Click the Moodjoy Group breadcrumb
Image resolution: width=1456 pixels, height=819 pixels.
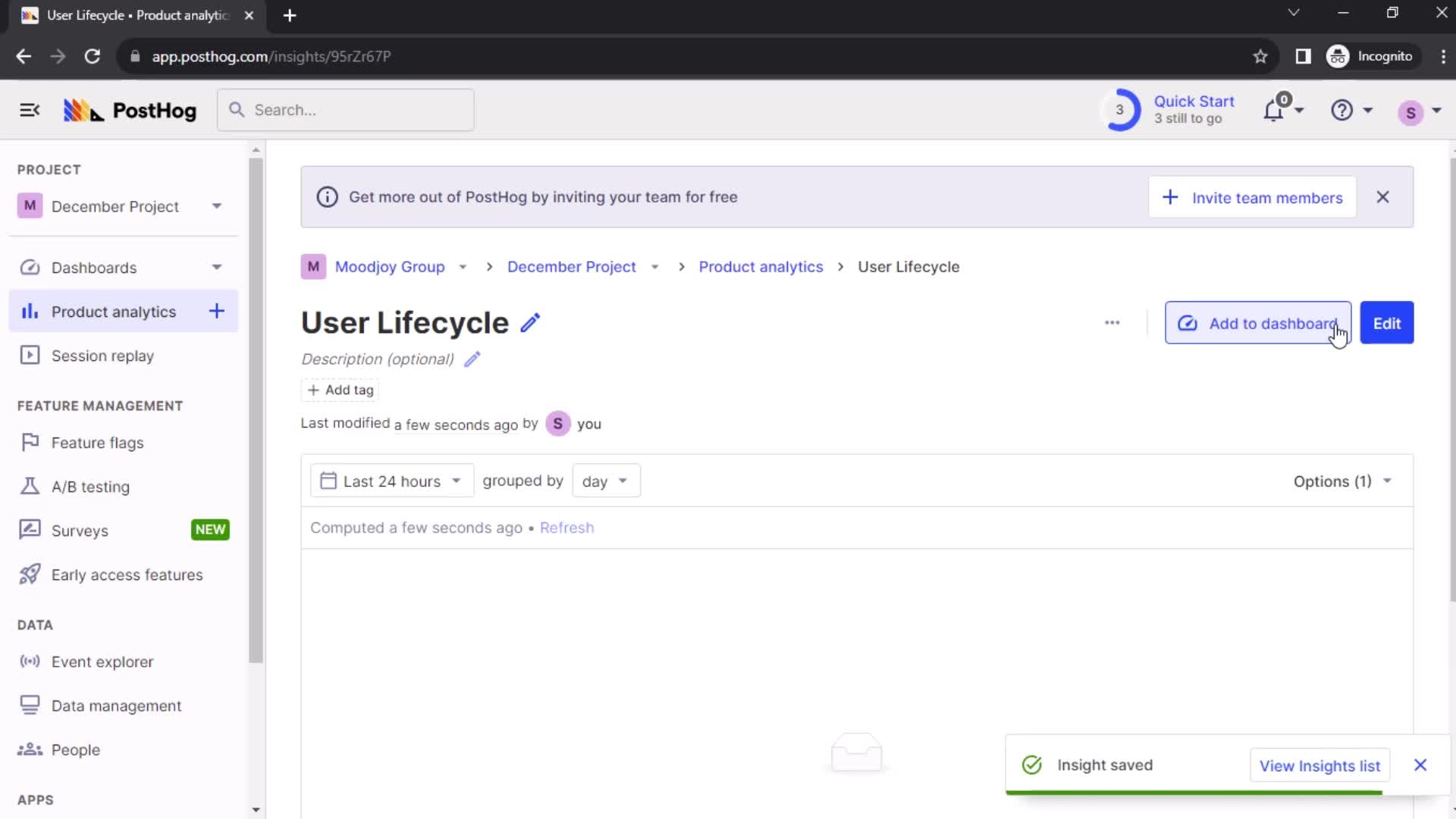coord(390,267)
